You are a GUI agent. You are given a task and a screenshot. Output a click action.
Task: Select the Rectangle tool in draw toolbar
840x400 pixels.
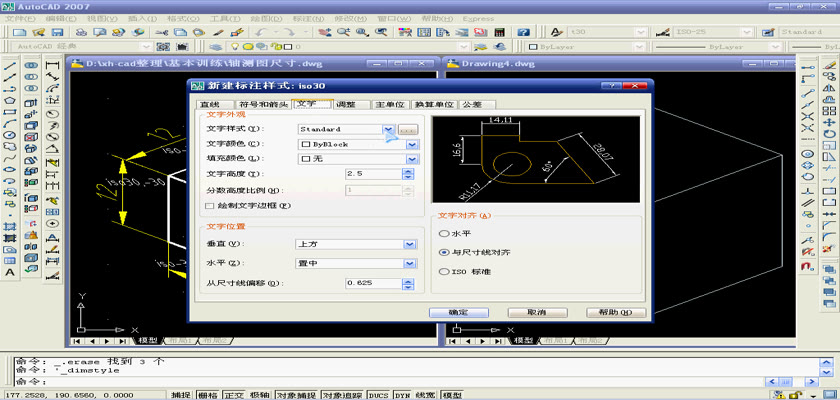pos(10,112)
